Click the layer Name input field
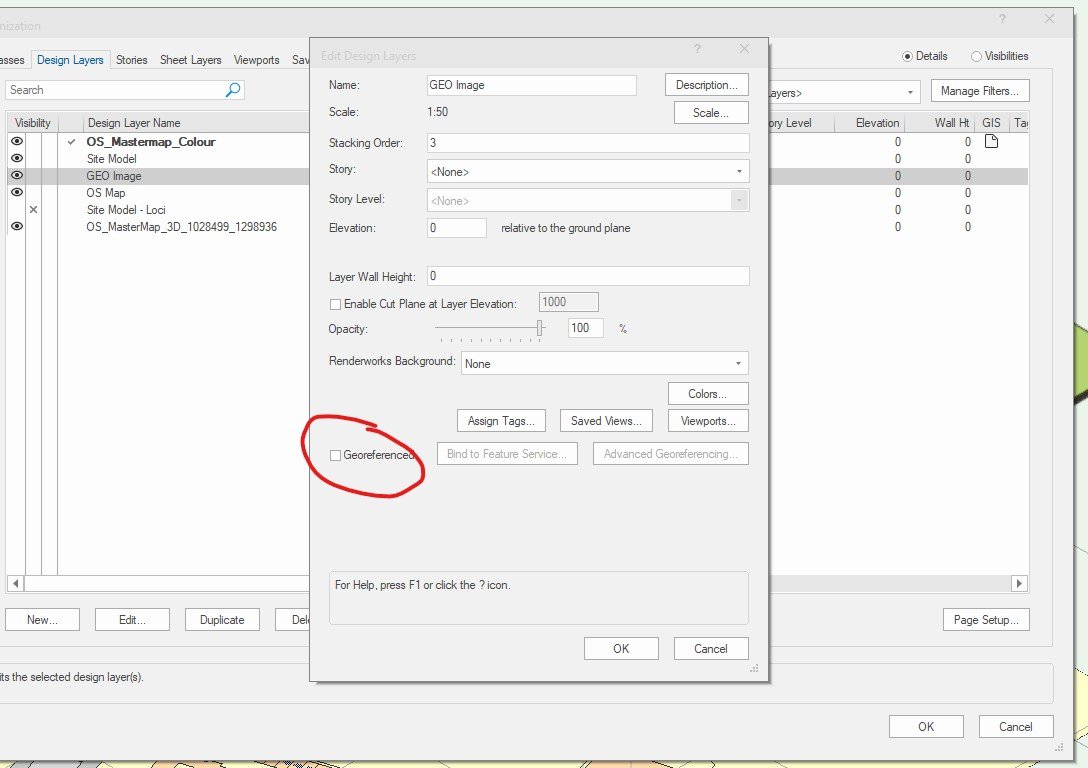 click(531, 86)
